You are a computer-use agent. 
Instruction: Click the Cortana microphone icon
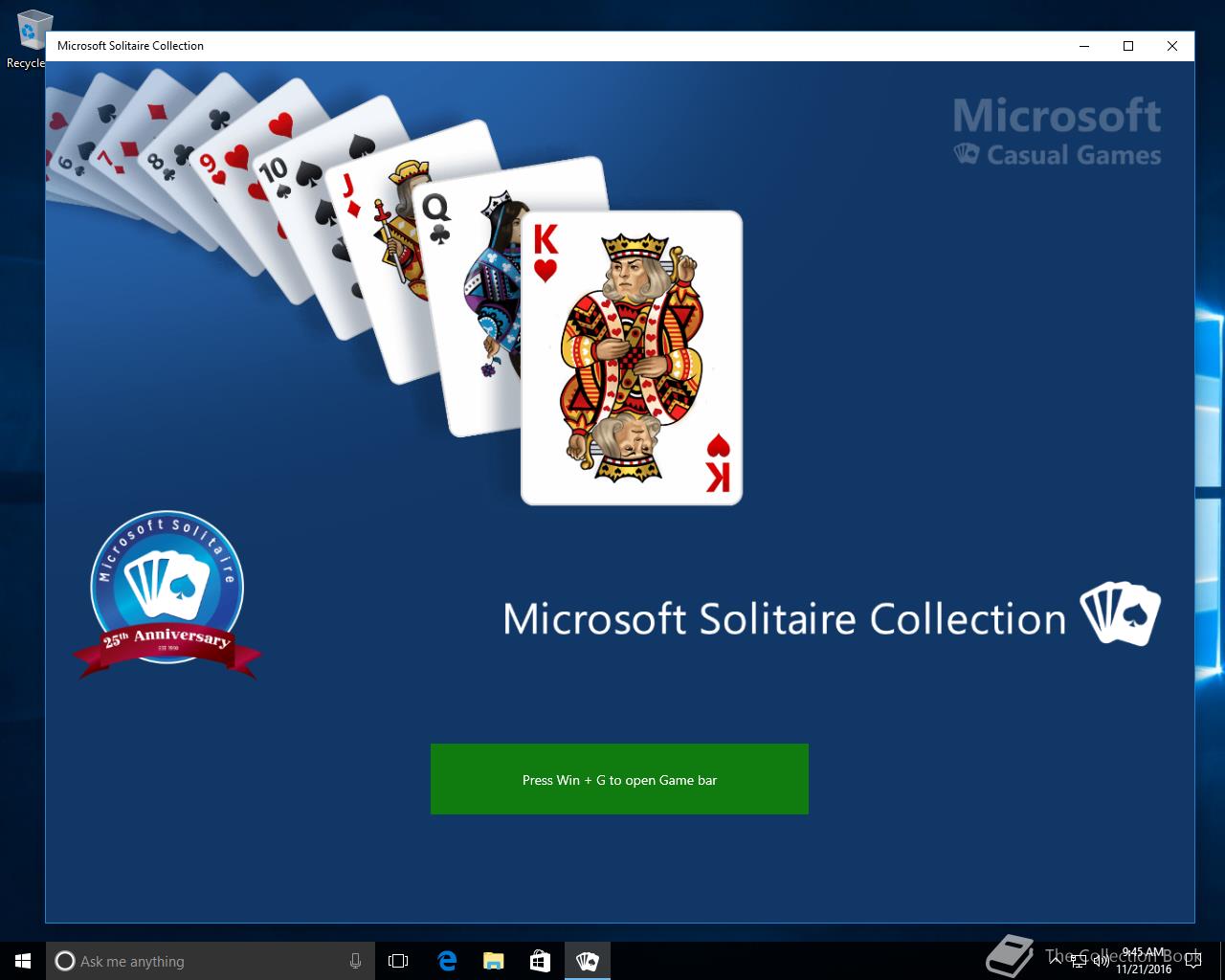tap(355, 961)
